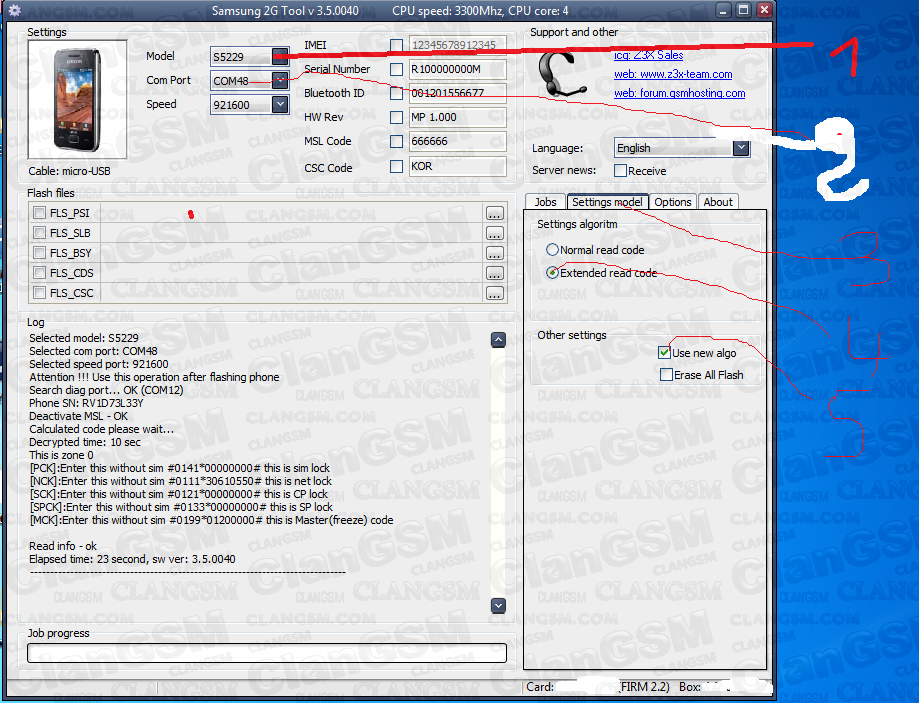Image resolution: width=919 pixels, height=703 pixels.
Task: Check the FLS_BSY flash file checkbox
Action: 39,253
